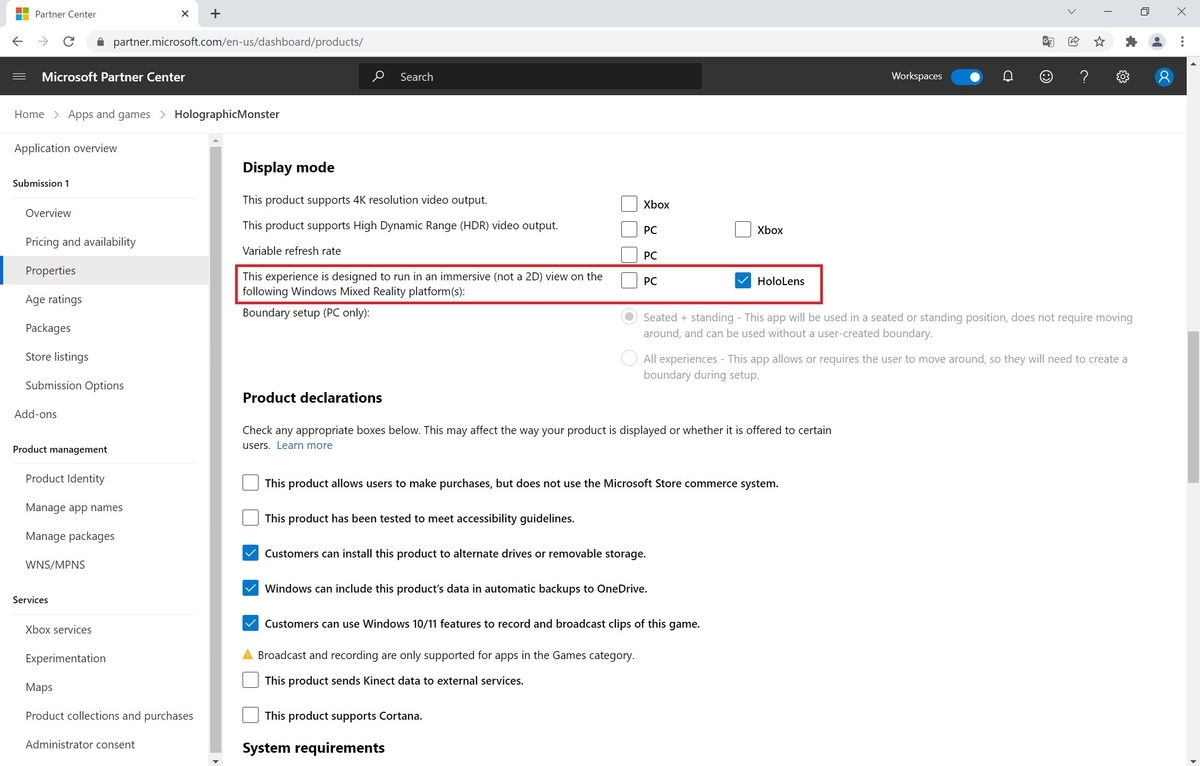This screenshot has width=1200, height=766.
Task: View site security lock info
Action: click(99, 42)
